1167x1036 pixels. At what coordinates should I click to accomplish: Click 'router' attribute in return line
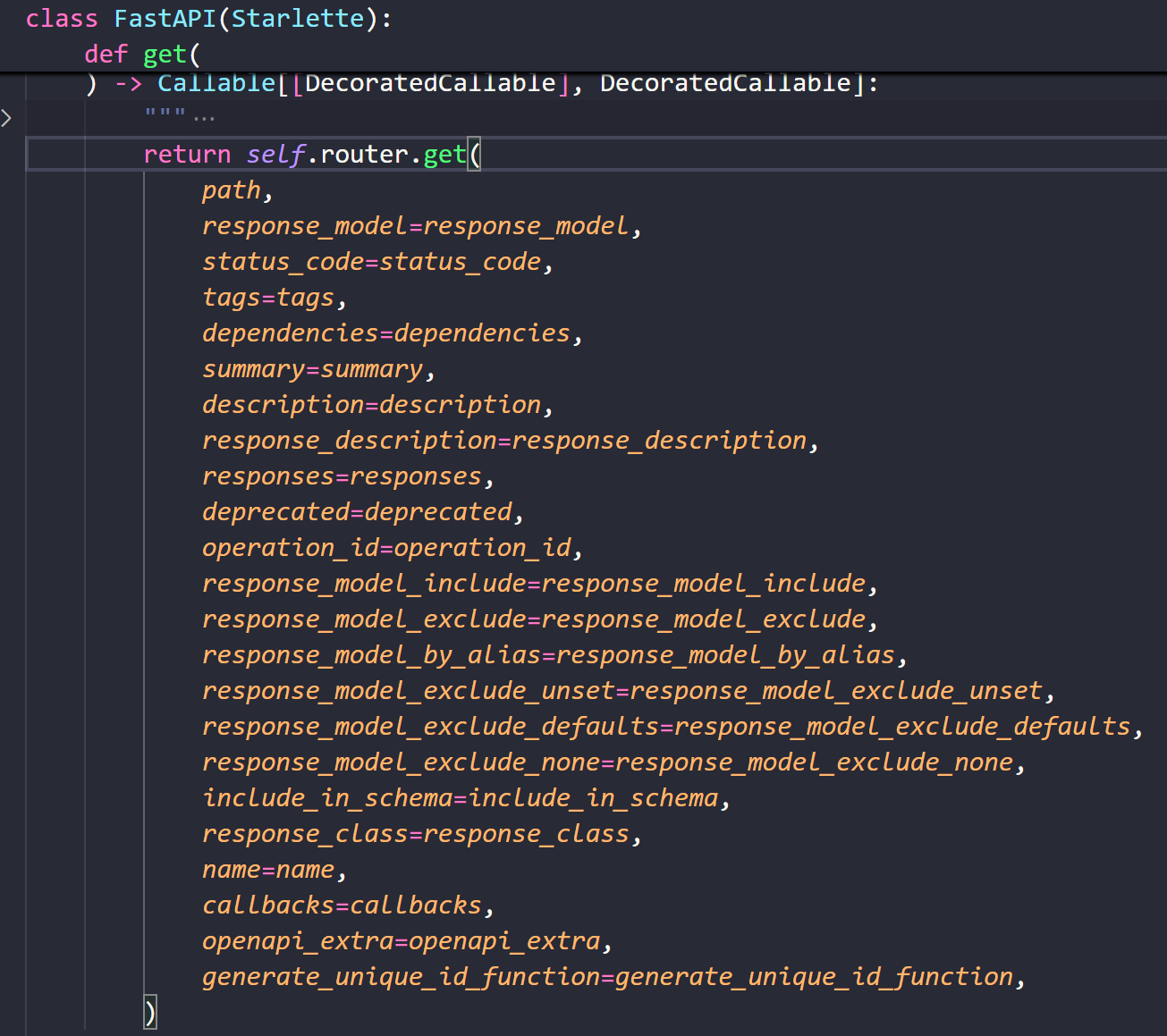364,154
